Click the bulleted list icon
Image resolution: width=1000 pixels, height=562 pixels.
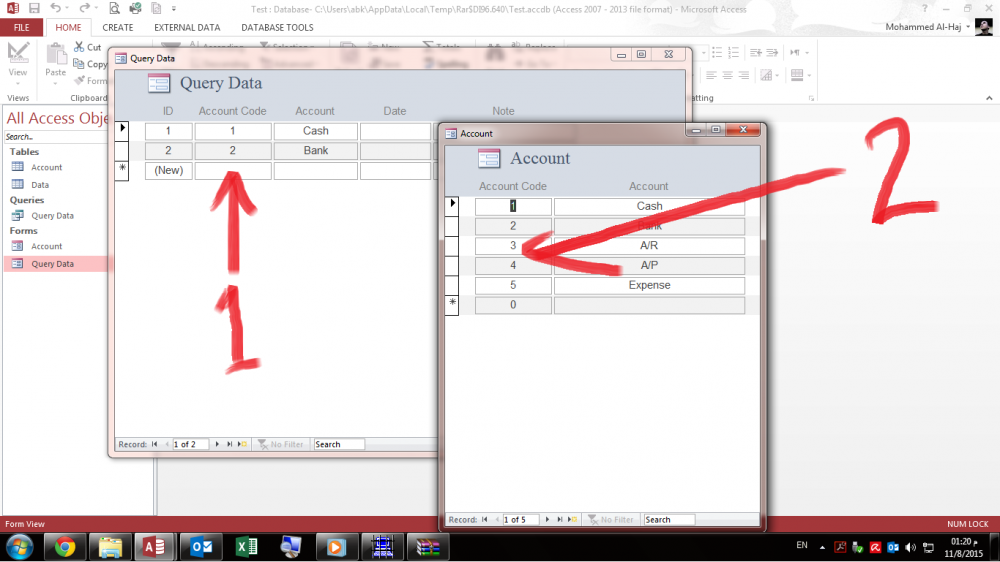(x=717, y=52)
